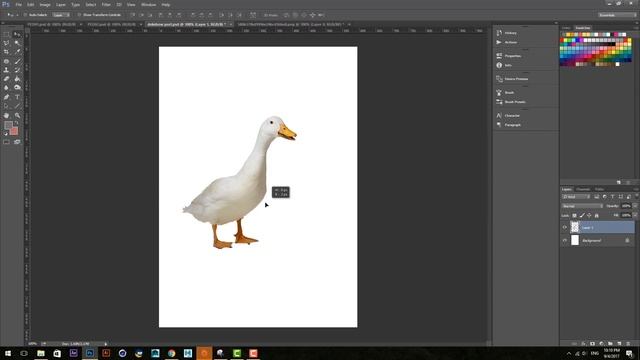Open the Window menu
The image size is (640, 360).
point(148,4)
